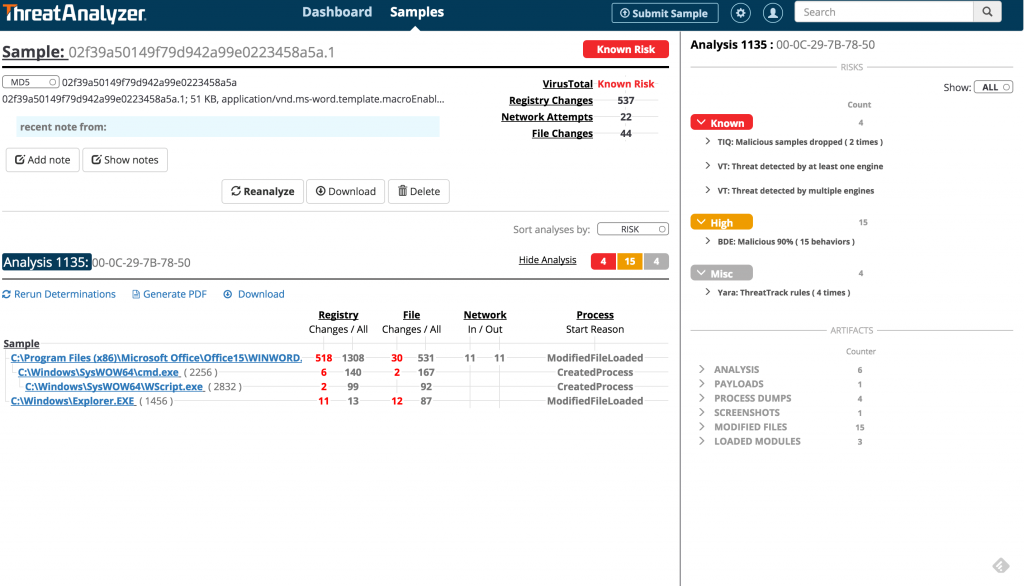Open the user profile icon
The image size is (1024, 586).
pyautogui.click(x=772, y=13)
